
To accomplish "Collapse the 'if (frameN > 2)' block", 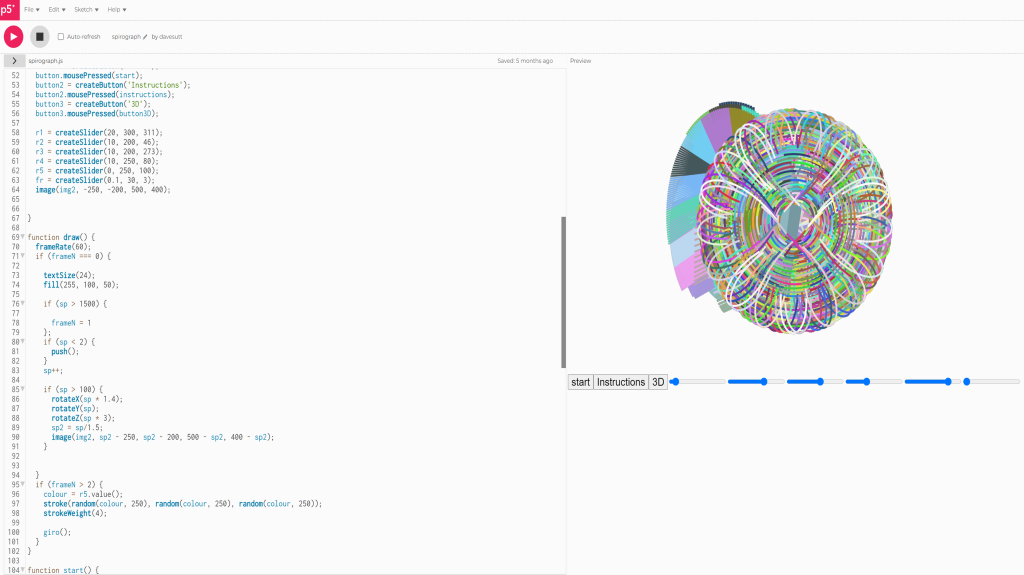I will click(x=23, y=485).
